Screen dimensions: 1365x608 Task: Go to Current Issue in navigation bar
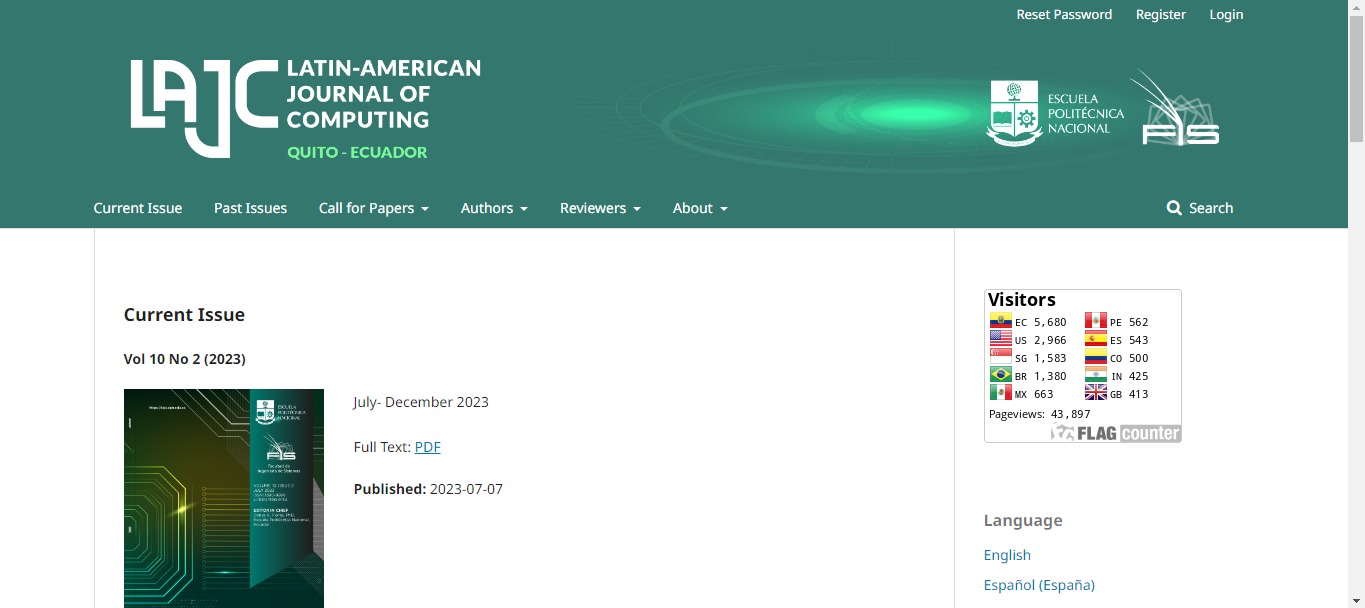click(138, 208)
